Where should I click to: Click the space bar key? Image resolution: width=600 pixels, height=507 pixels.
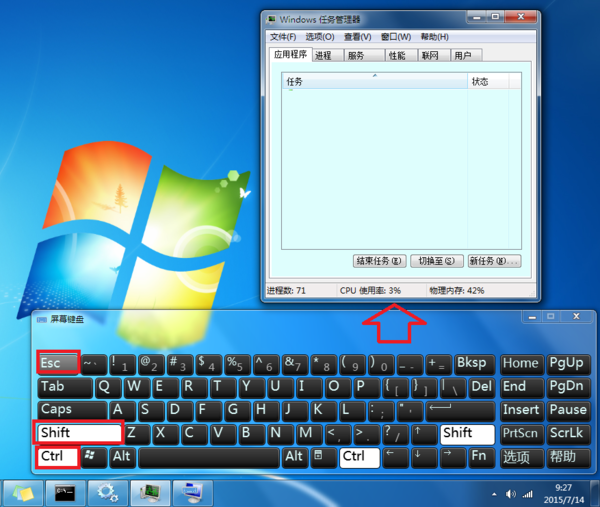point(209,457)
